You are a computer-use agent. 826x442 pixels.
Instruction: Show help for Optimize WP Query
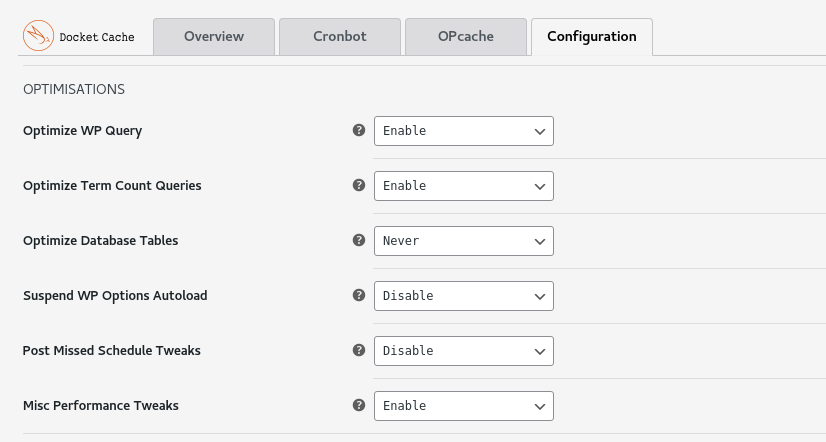[359, 130]
